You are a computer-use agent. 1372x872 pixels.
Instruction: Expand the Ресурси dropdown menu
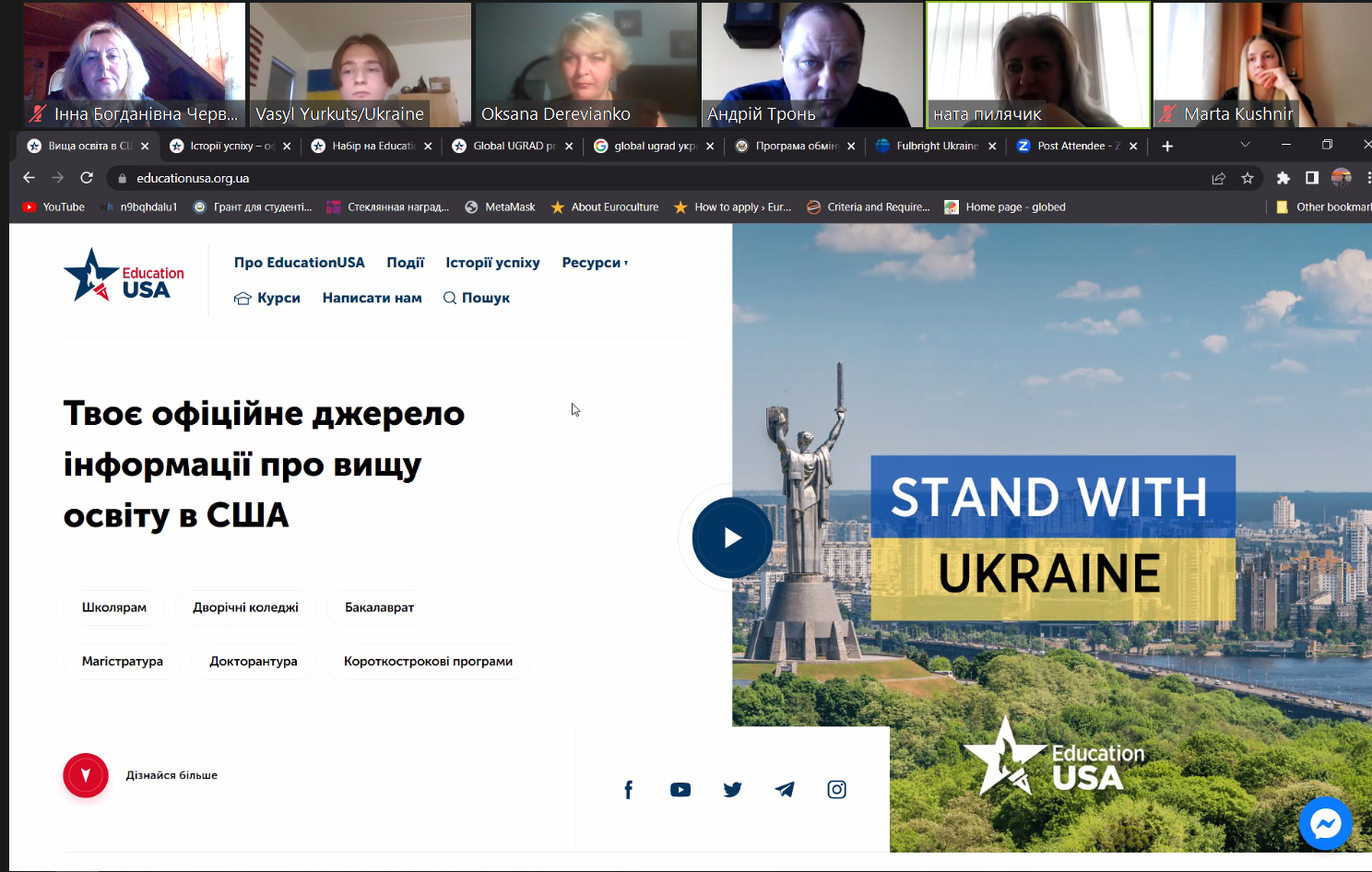(595, 263)
